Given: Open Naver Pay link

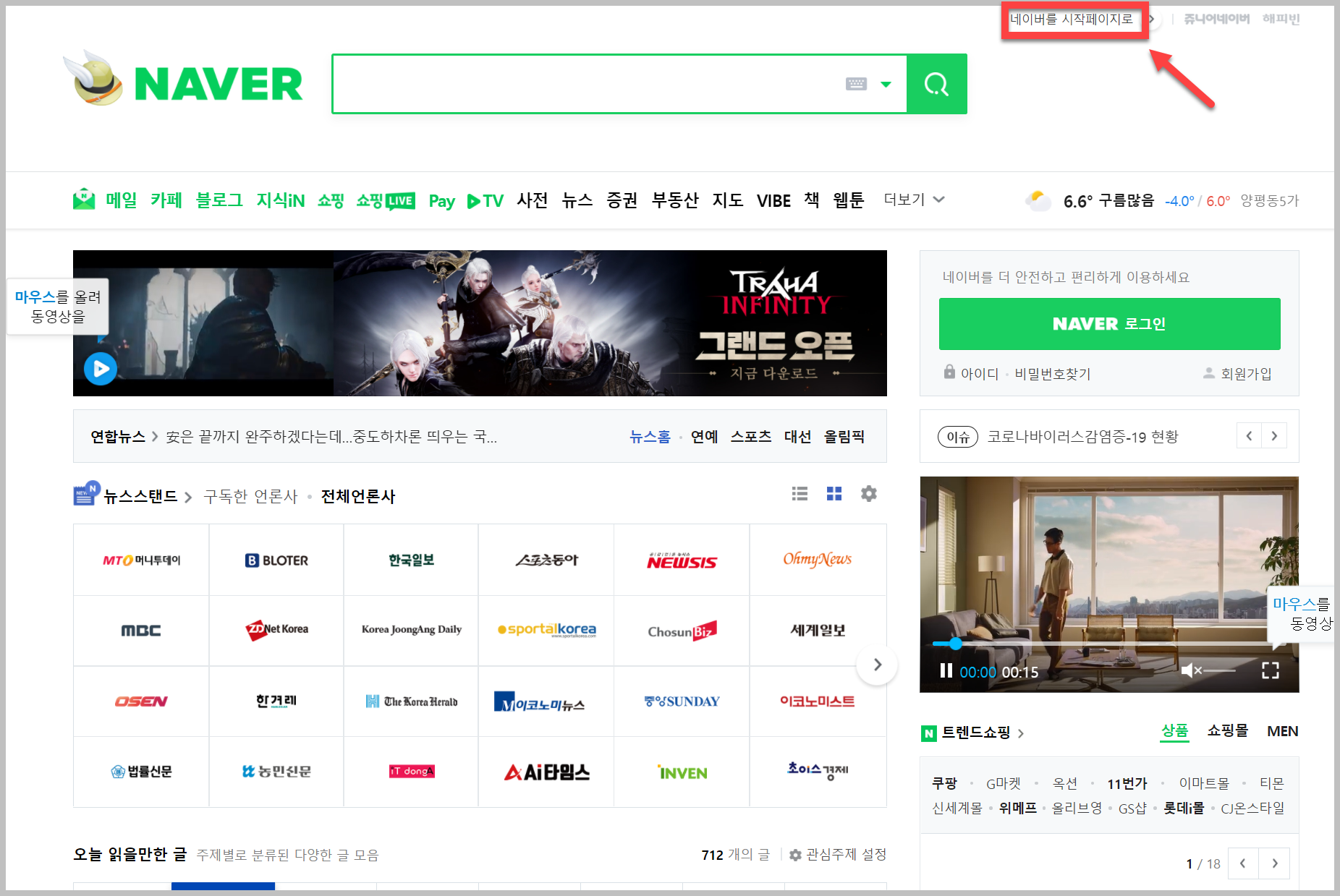Looking at the screenshot, I should point(441,200).
